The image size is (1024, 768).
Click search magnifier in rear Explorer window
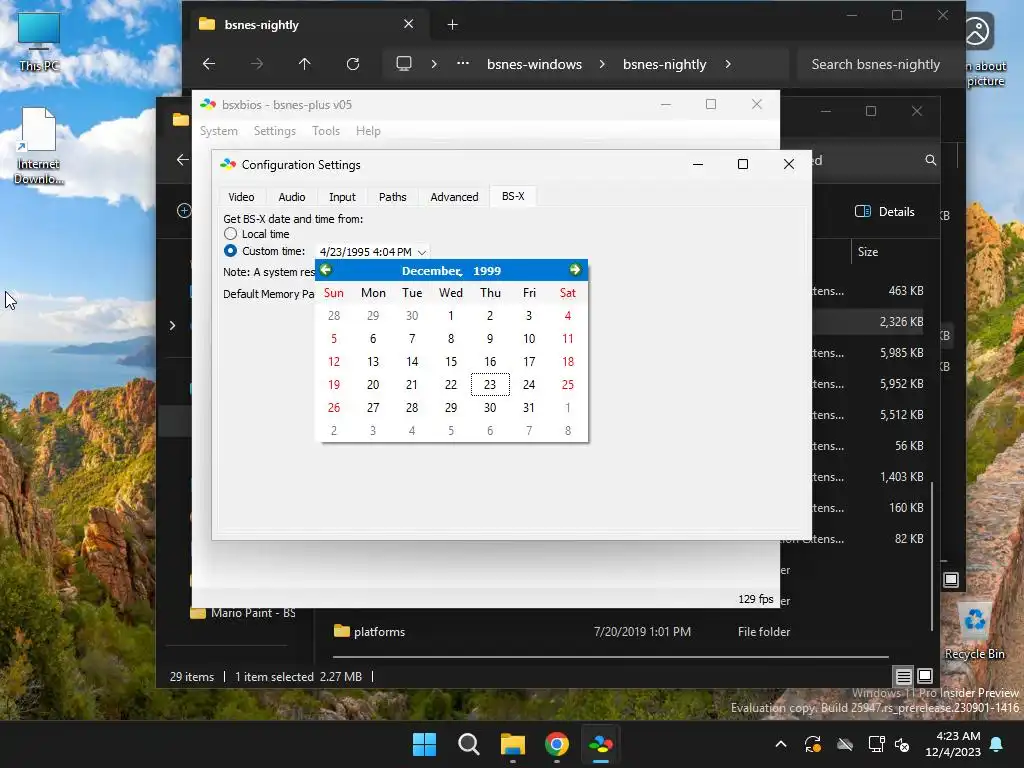click(x=931, y=160)
